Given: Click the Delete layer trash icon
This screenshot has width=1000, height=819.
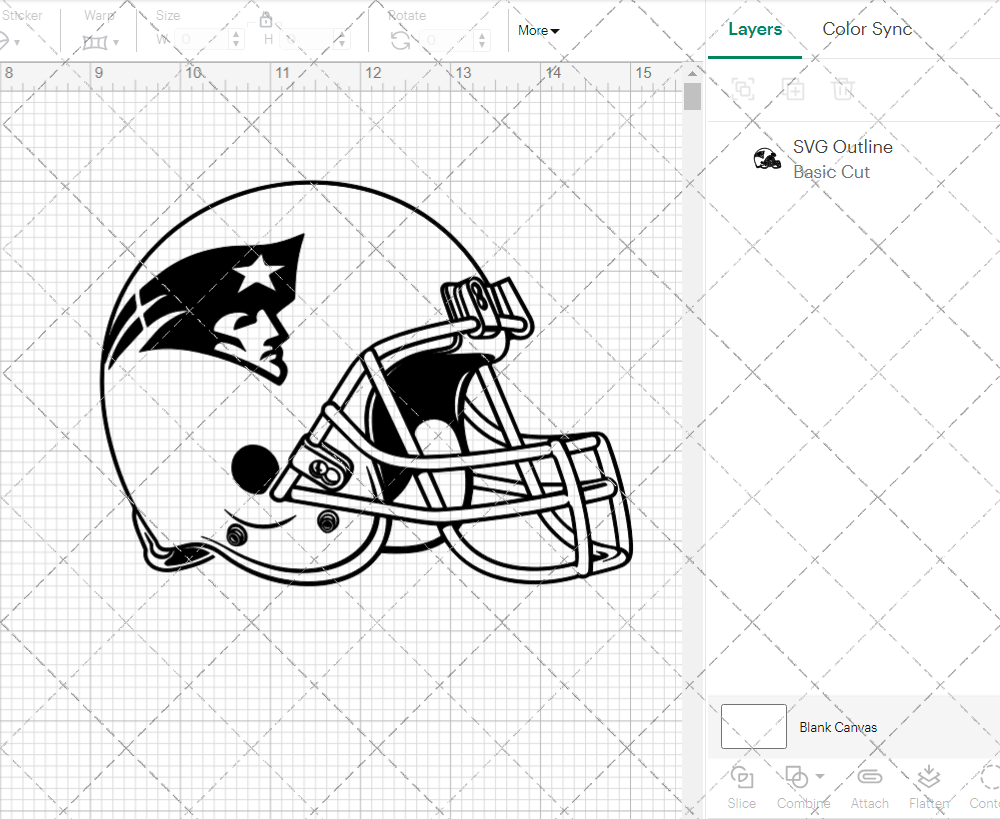Looking at the screenshot, I should point(842,89).
